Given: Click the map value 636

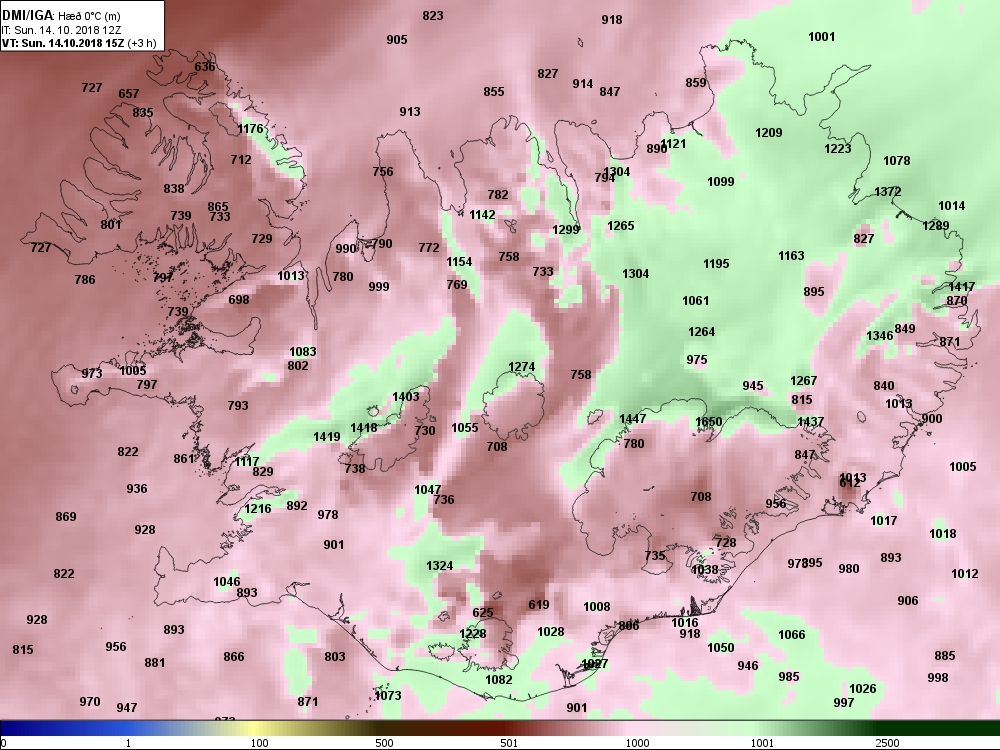Looking at the screenshot, I should tap(205, 67).
